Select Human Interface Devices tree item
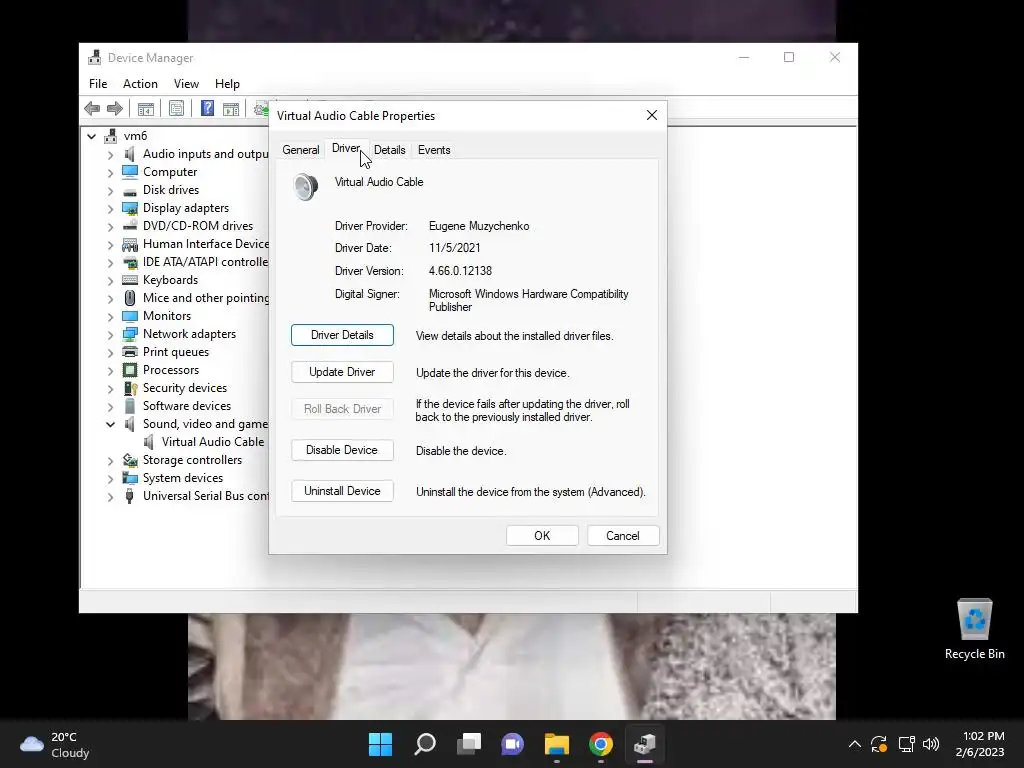Image resolution: width=1024 pixels, height=768 pixels. (205, 244)
